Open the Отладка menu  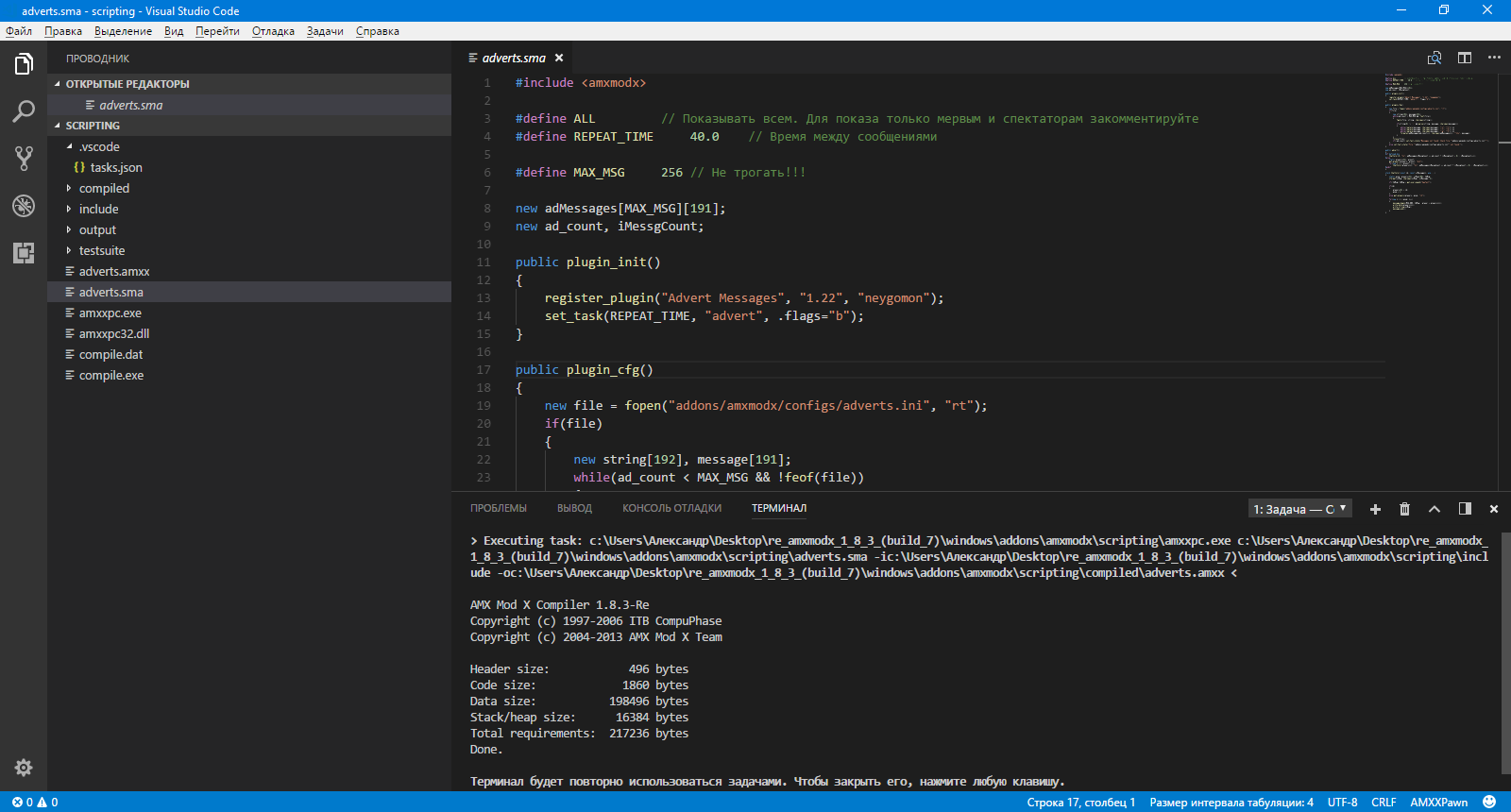click(x=273, y=31)
